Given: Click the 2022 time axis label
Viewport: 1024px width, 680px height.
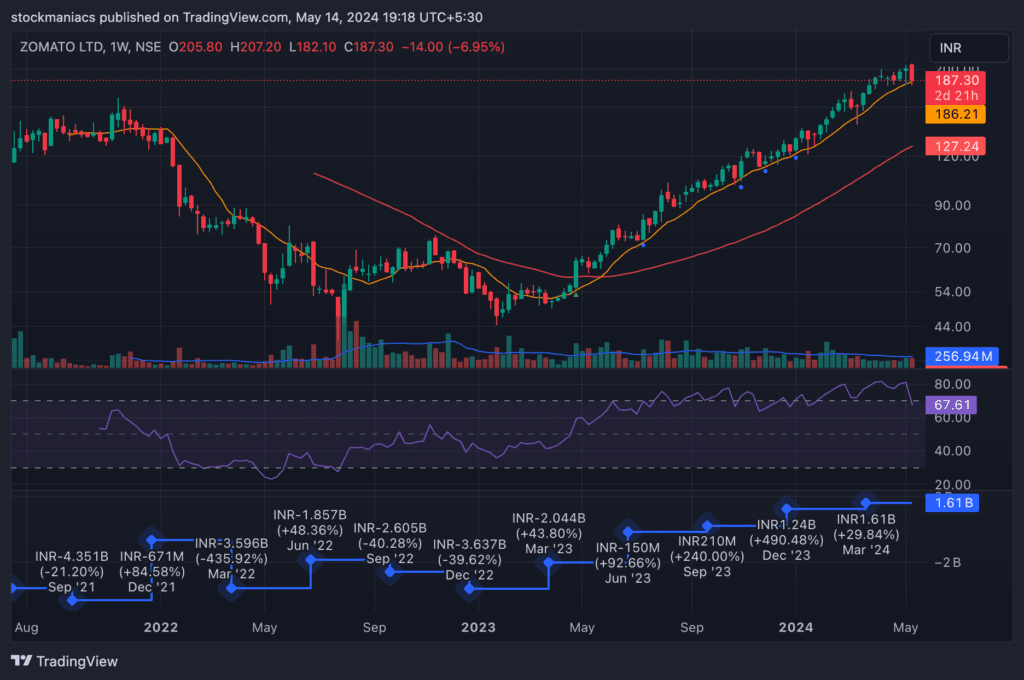Looking at the screenshot, I should [161, 627].
